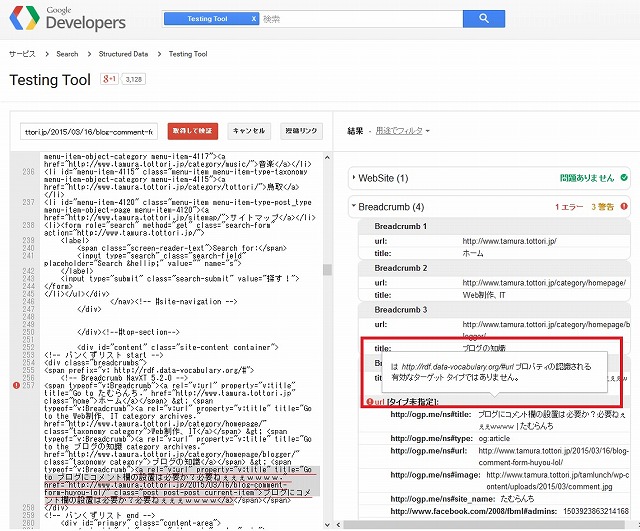This screenshot has width=640, height=531.
Task: Click the URL input field with tottori.jp address
Action: coord(89,132)
